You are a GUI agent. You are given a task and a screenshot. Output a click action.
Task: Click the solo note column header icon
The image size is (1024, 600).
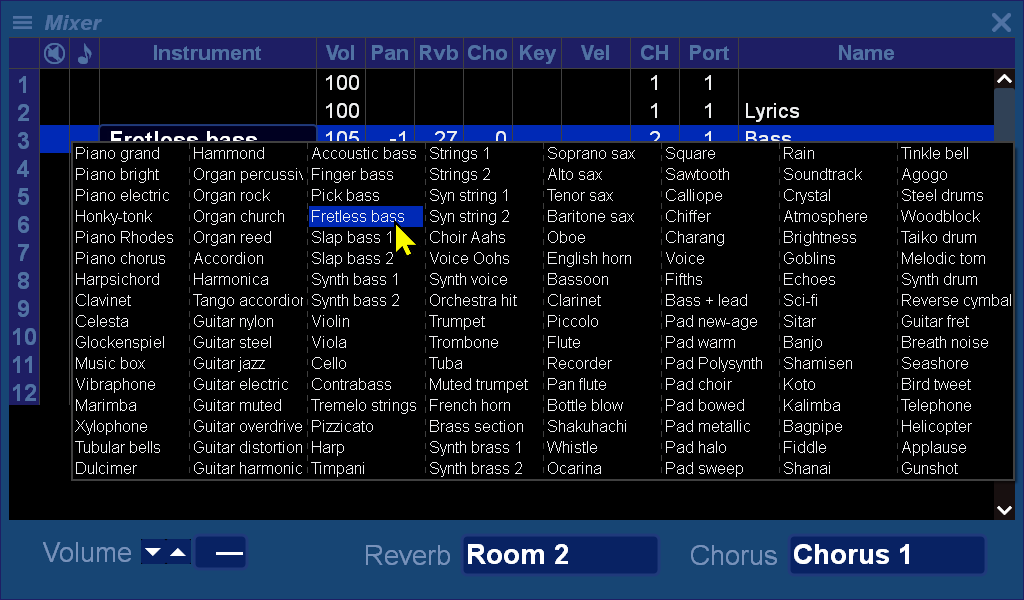[84, 53]
